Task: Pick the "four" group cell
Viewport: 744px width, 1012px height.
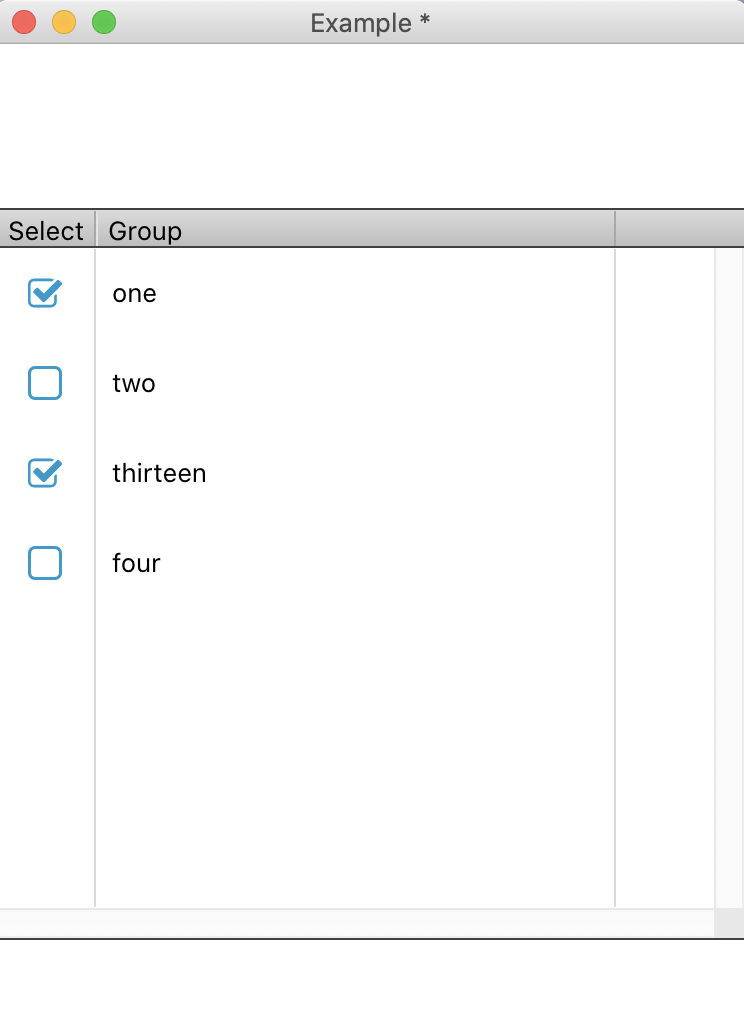Action: click(x=136, y=564)
